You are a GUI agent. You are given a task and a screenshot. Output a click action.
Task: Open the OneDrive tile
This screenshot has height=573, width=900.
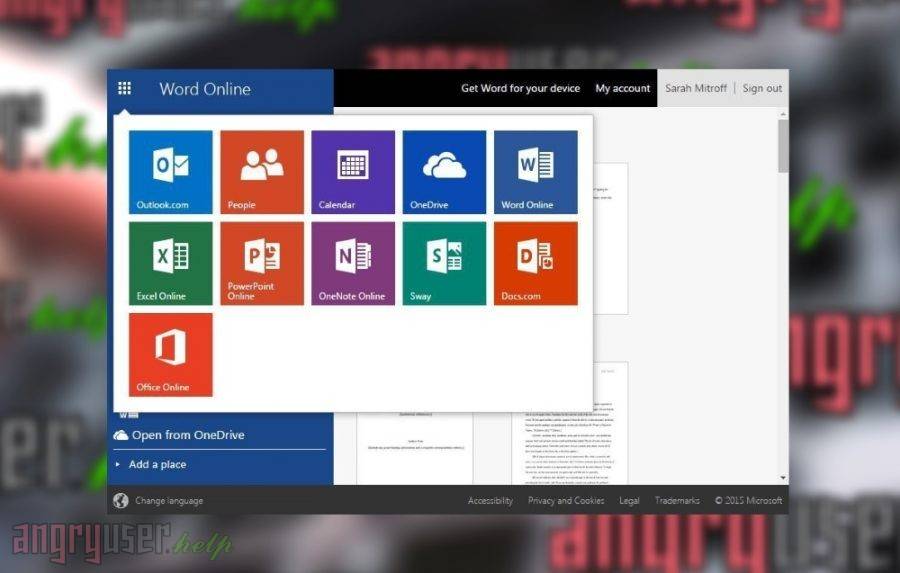(x=444, y=172)
